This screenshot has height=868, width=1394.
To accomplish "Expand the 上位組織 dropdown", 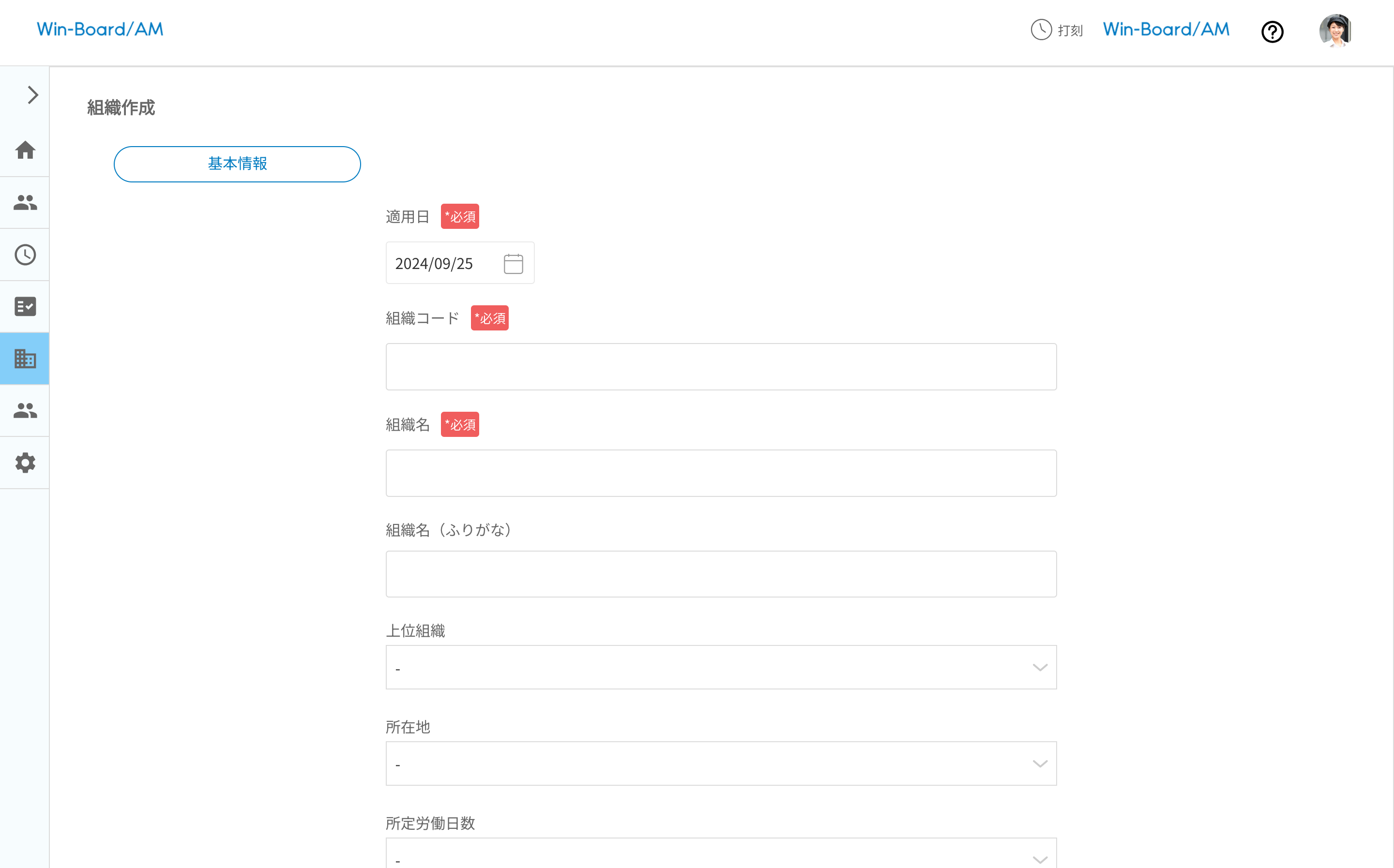I will click(x=721, y=667).
